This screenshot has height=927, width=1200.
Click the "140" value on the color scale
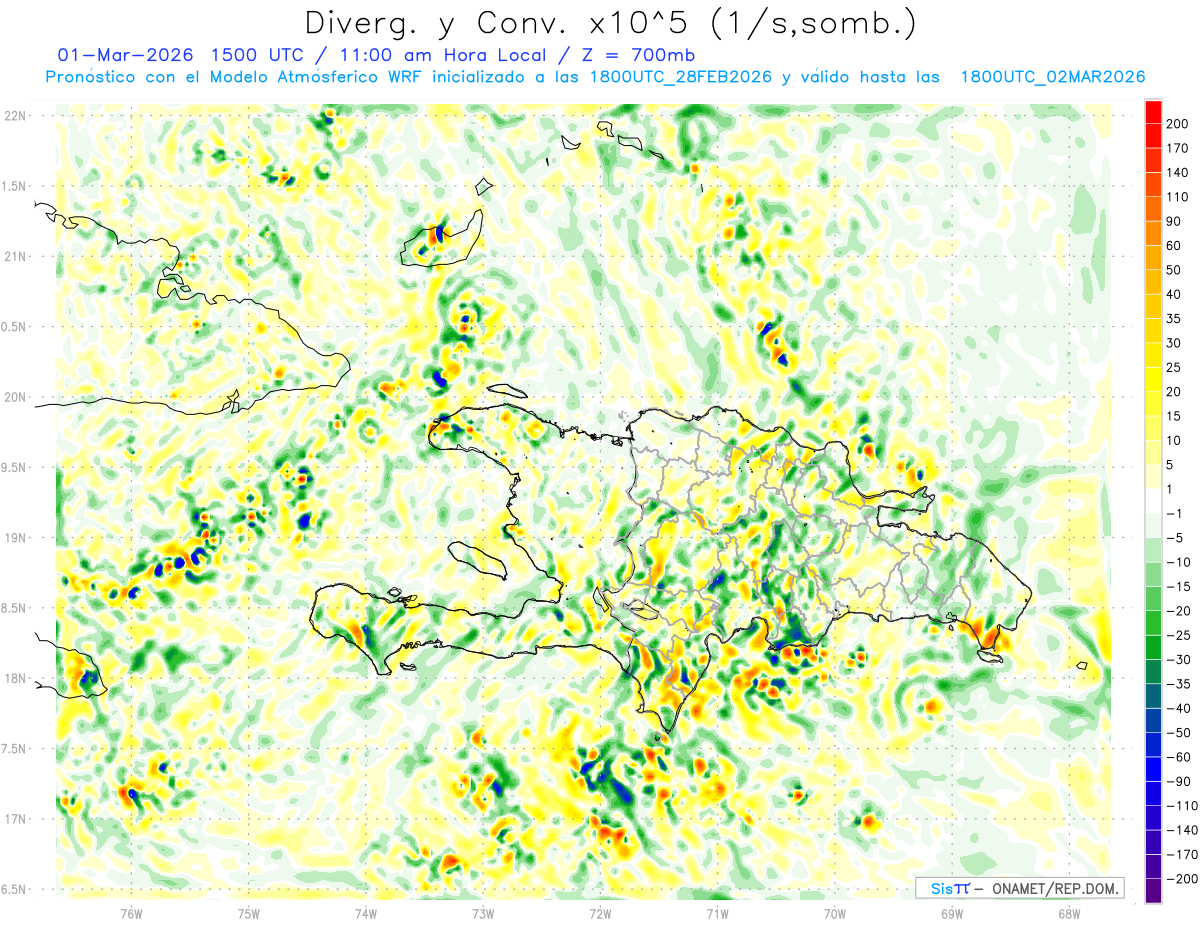pos(1177,173)
